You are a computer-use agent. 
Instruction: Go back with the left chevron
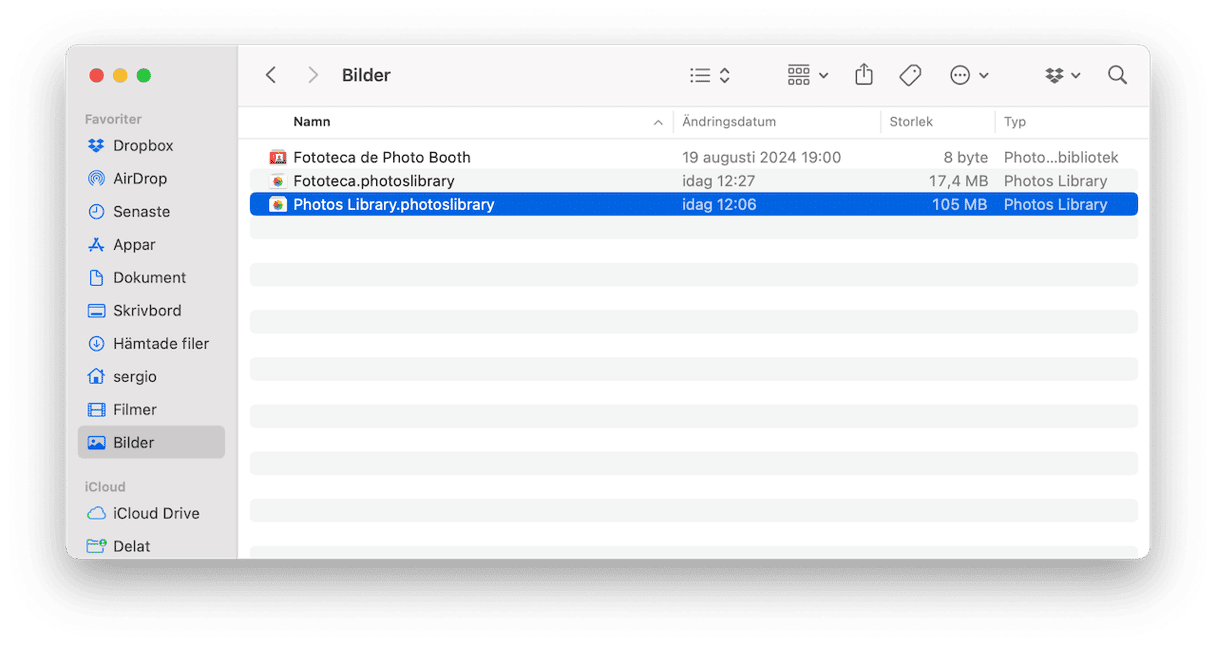pyautogui.click(x=270, y=75)
